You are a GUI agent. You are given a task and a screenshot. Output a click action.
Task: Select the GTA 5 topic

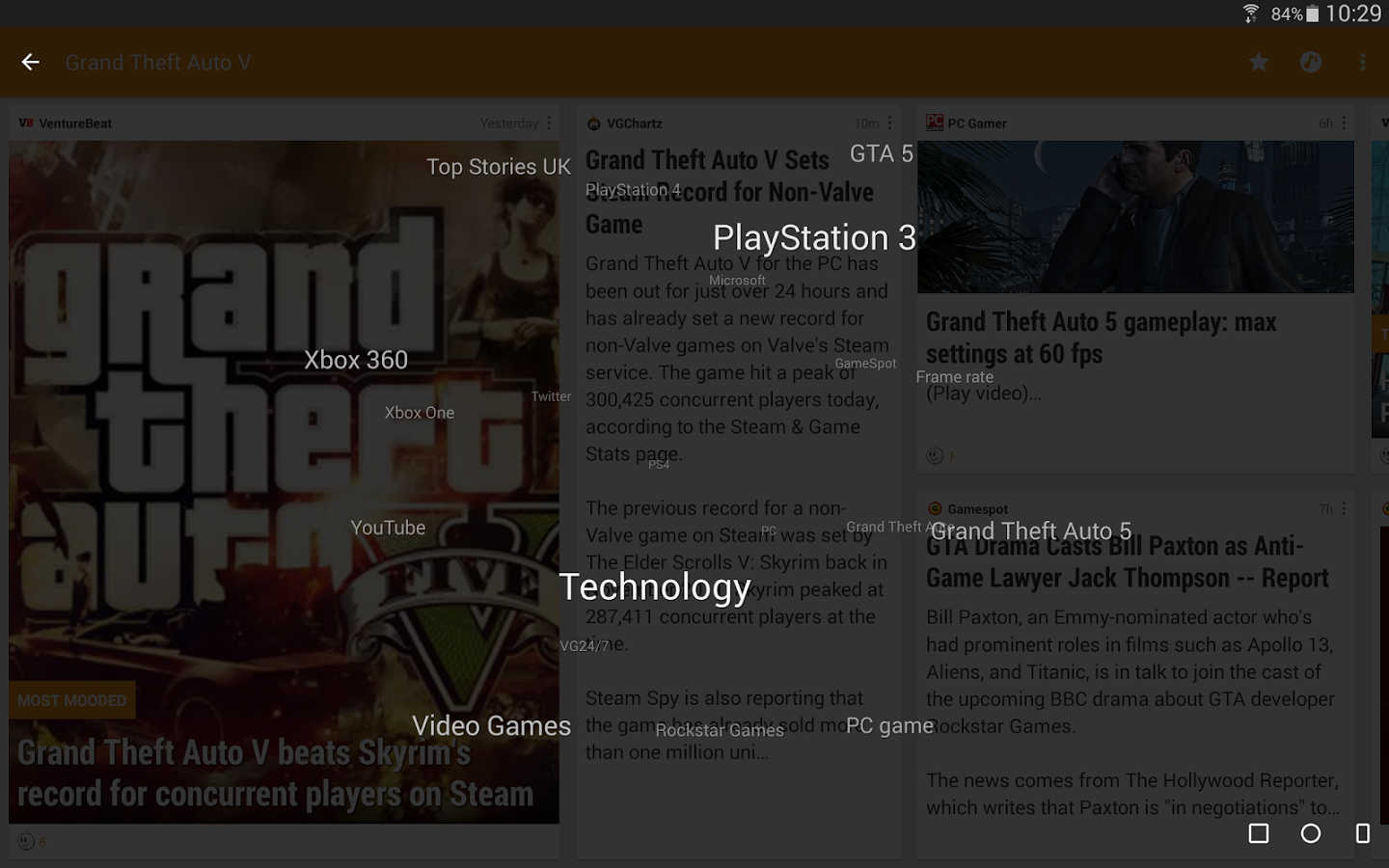click(x=882, y=154)
